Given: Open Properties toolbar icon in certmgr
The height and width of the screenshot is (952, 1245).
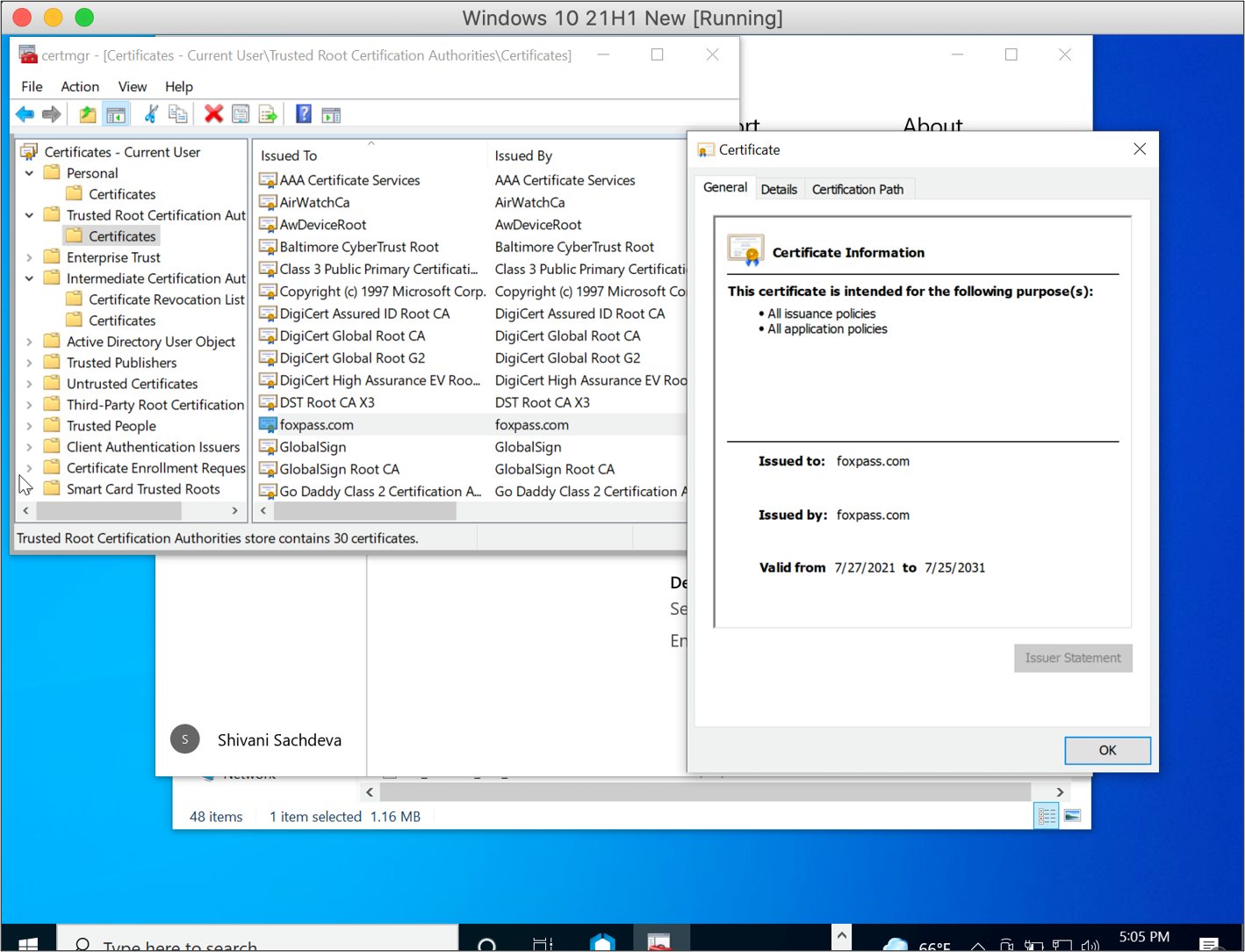Looking at the screenshot, I should 241,114.
